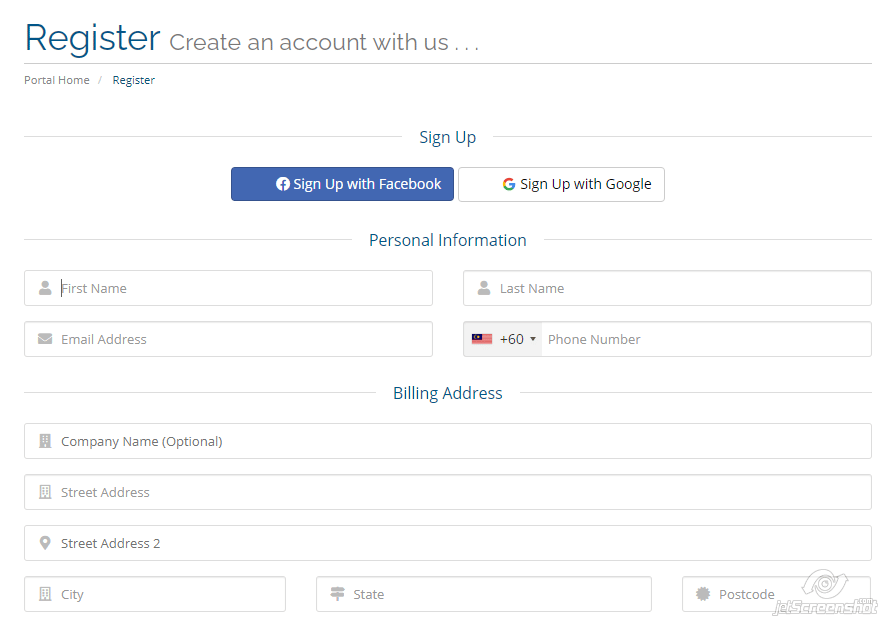The image size is (883, 621).
Task: Click the City field
Action: [x=155, y=594]
